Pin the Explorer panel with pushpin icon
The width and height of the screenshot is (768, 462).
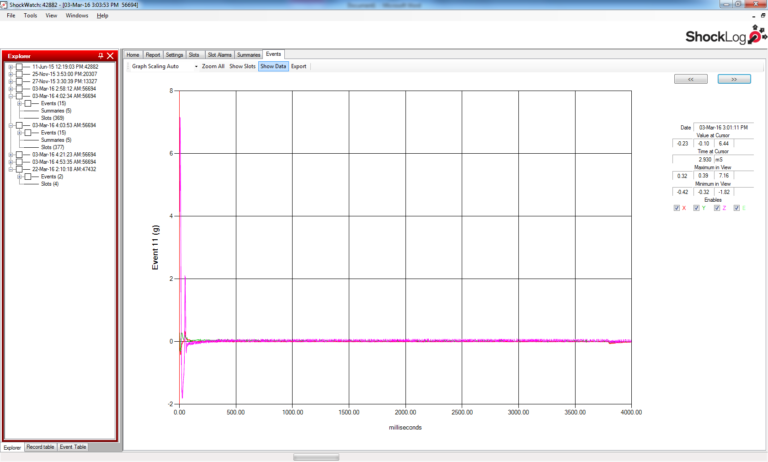(x=100, y=56)
